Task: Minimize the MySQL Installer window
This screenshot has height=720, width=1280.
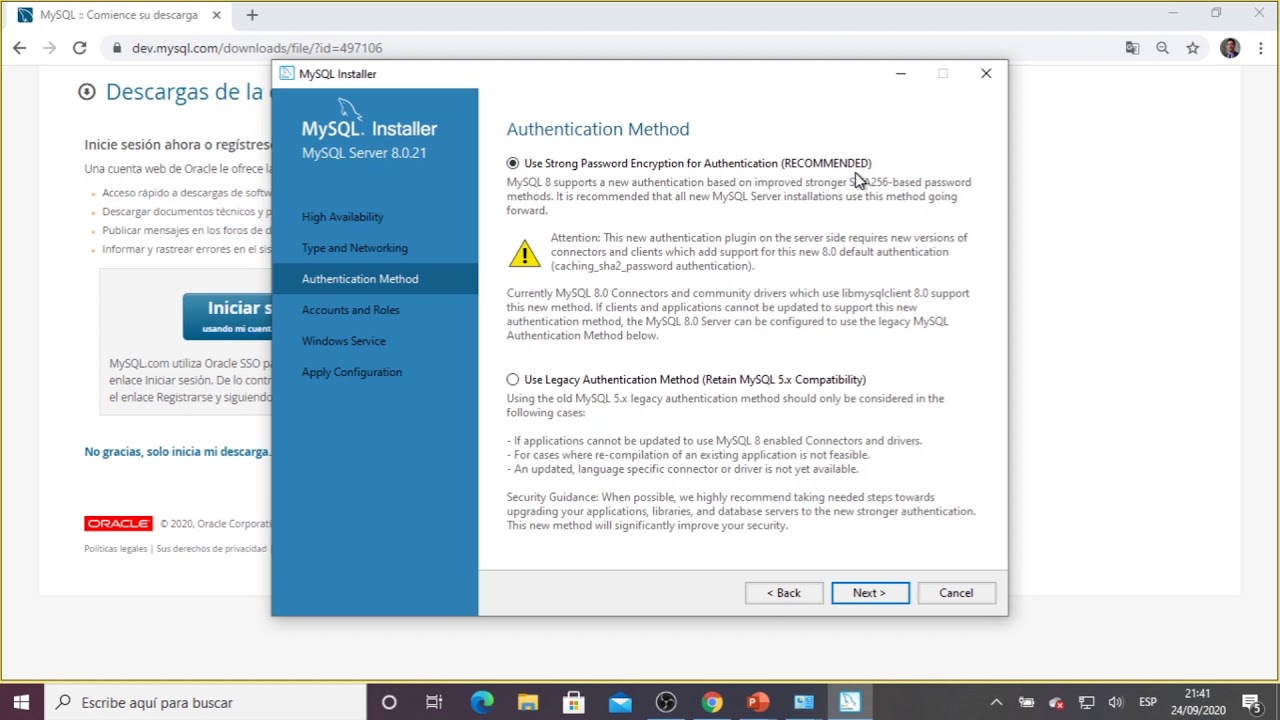Action: coord(900,73)
